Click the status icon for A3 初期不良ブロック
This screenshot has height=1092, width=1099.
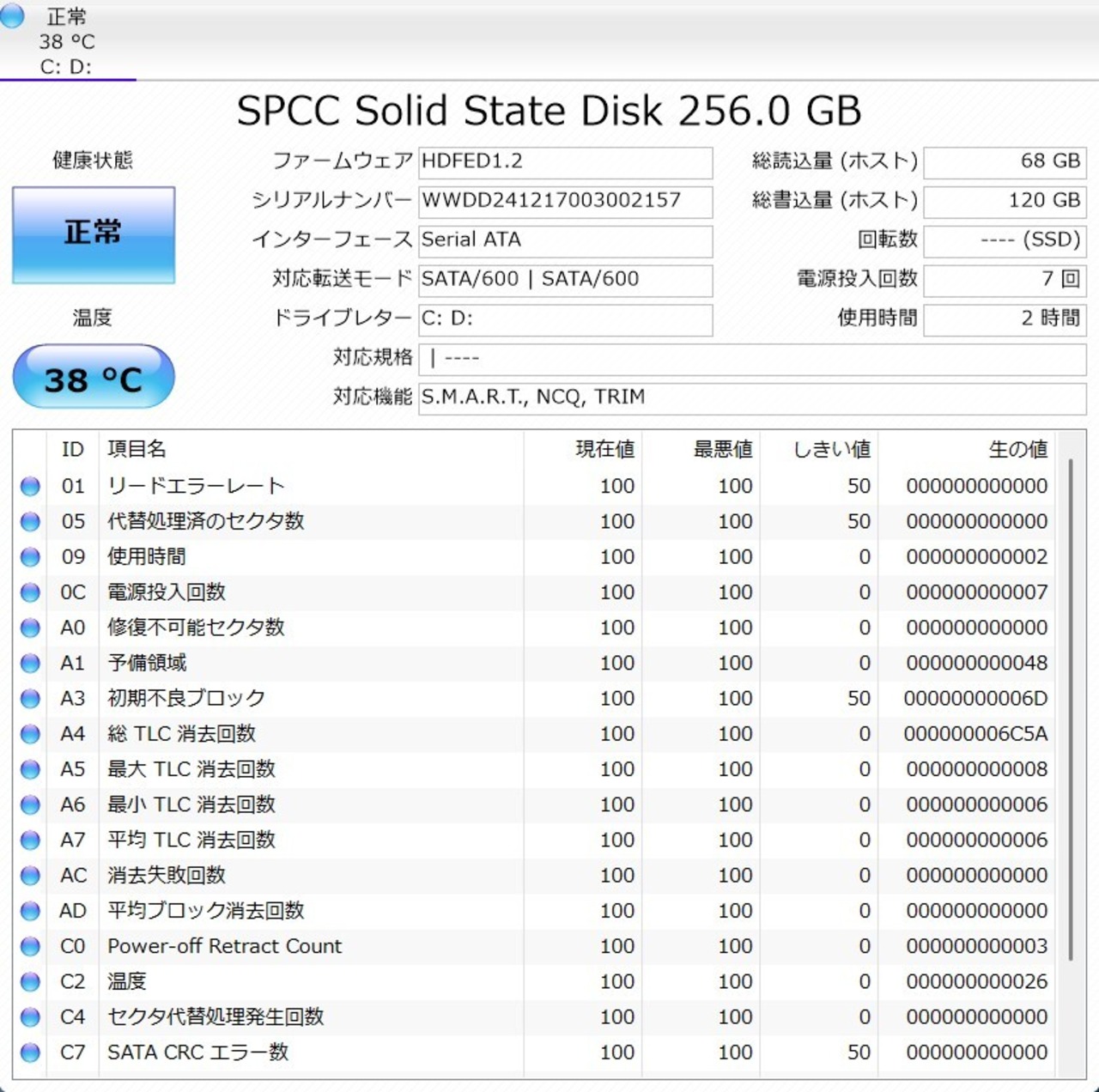(x=30, y=699)
